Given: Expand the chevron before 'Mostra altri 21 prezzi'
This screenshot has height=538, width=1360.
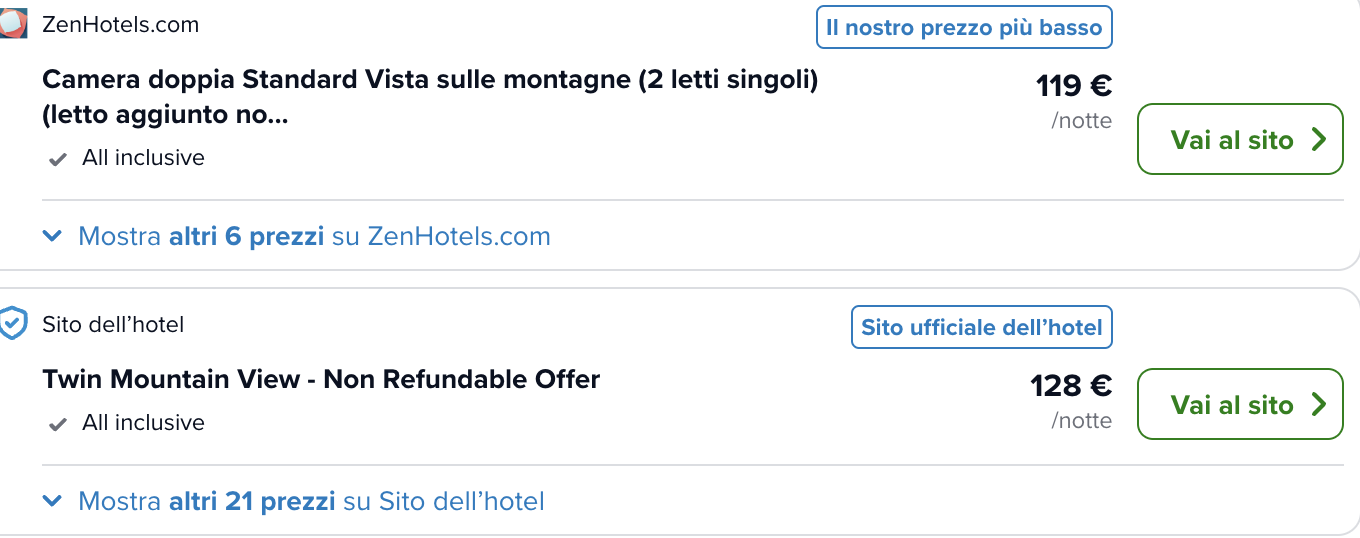Looking at the screenshot, I should tap(53, 502).
